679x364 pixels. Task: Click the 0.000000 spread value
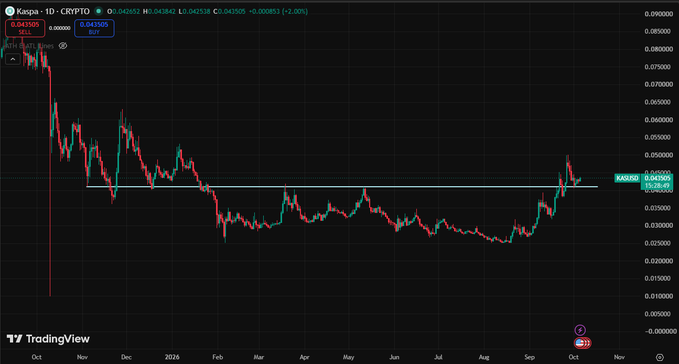59,28
